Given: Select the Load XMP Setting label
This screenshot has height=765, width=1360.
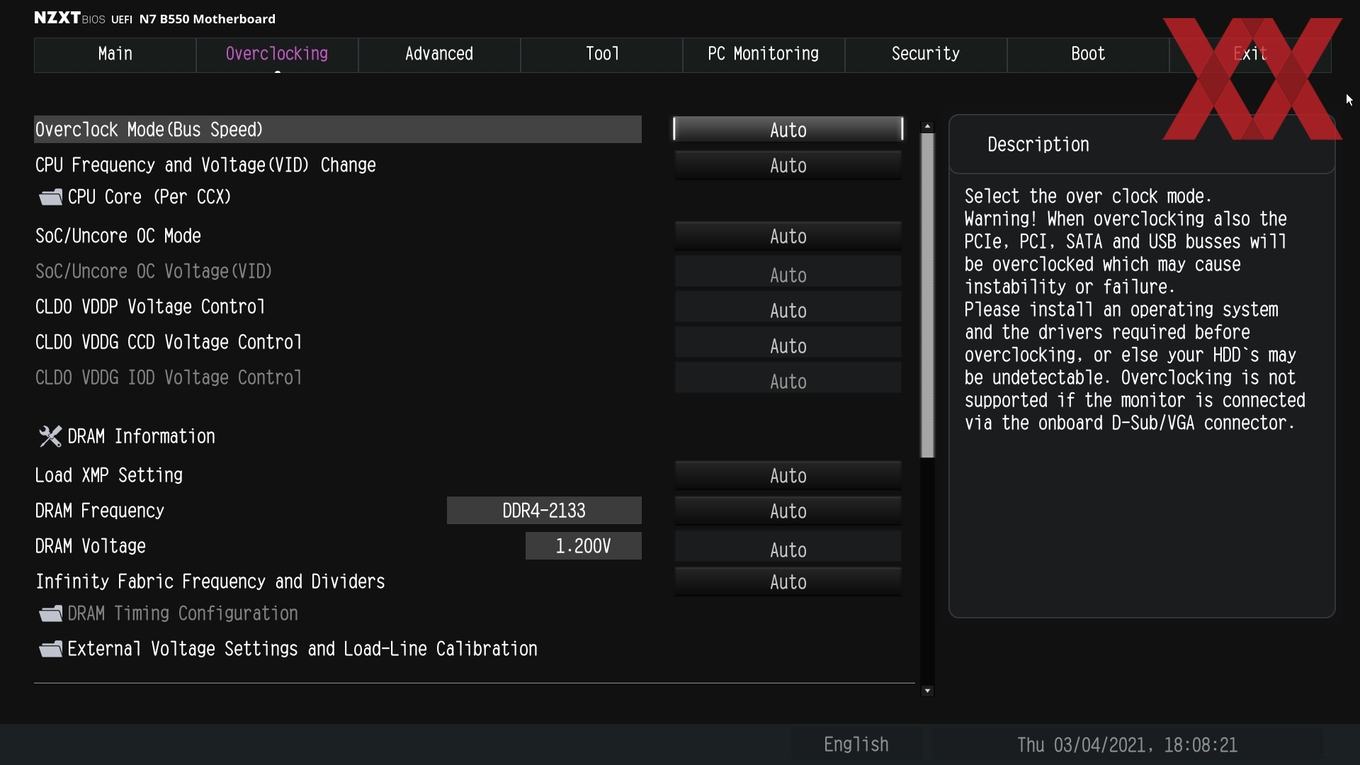Looking at the screenshot, I should coord(109,475).
